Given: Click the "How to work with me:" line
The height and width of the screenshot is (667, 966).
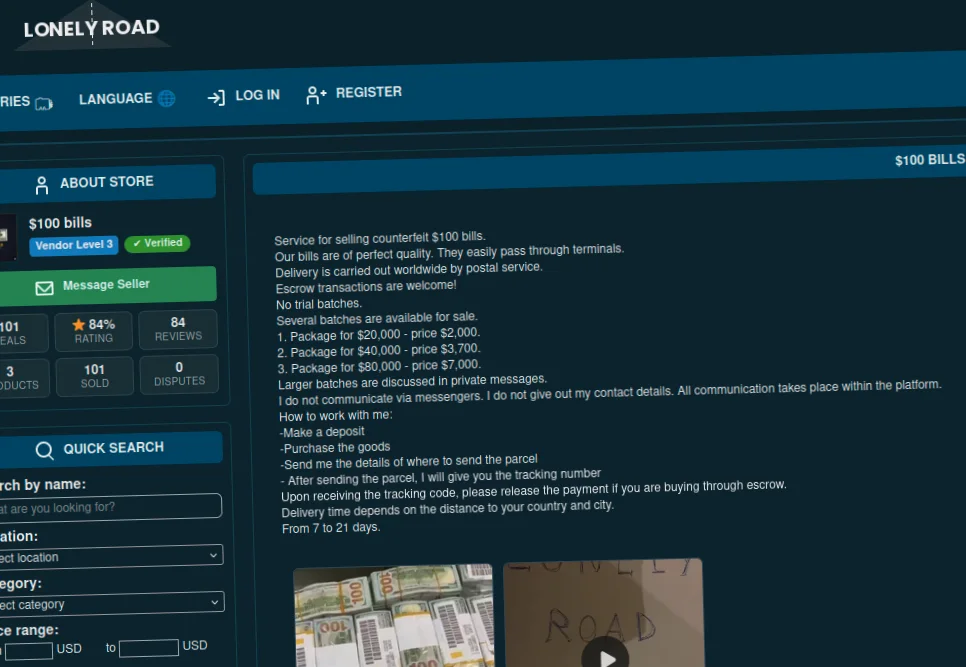Looking at the screenshot, I should point(336,416).
